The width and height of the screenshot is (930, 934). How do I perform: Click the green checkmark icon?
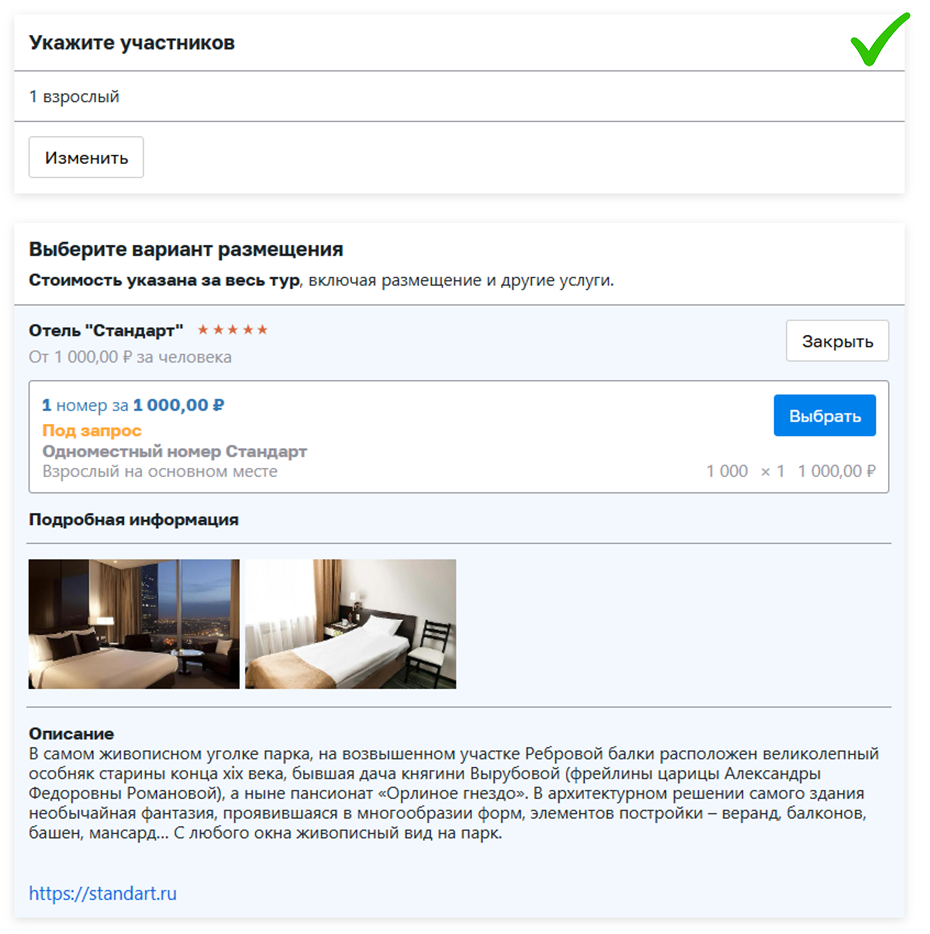[879, 39]
